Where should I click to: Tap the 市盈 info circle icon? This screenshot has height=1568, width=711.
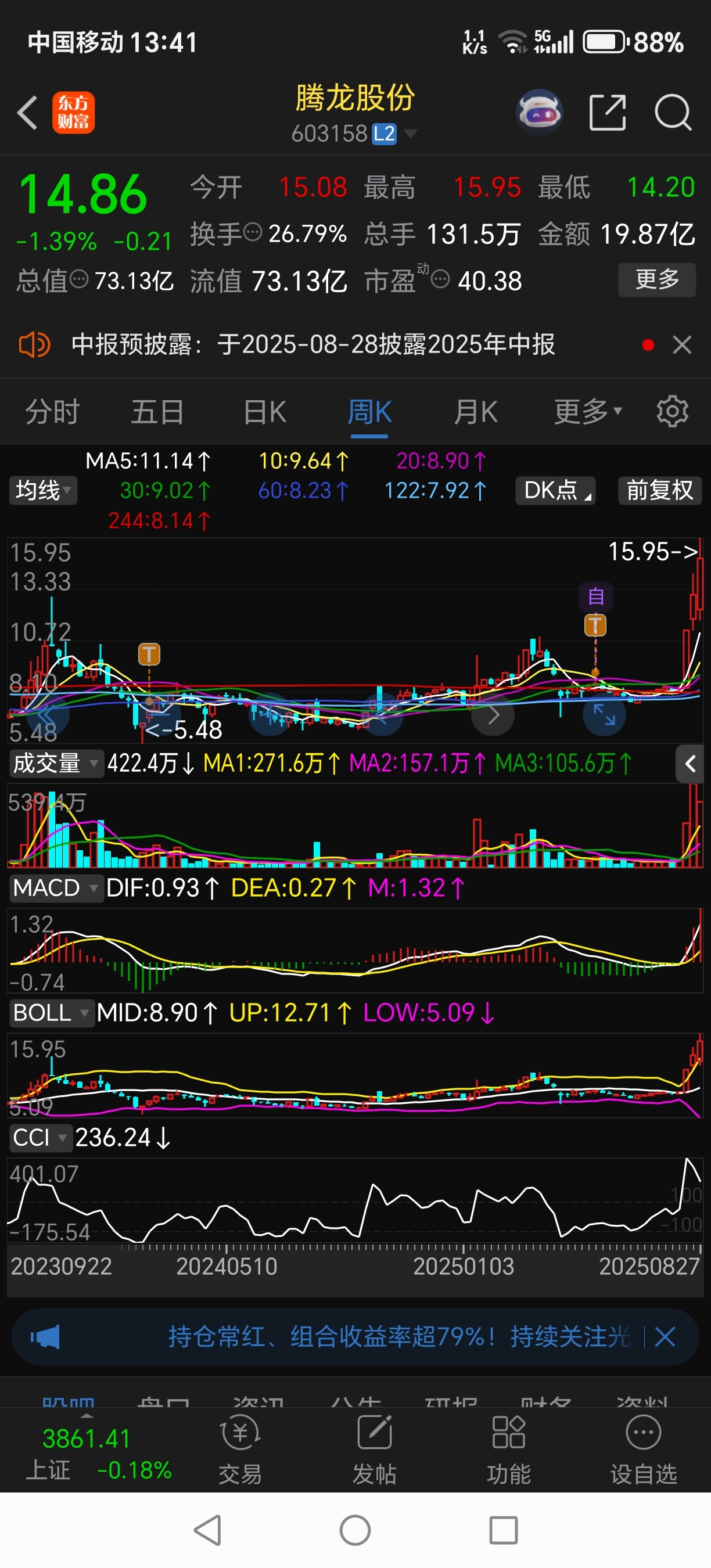click(x=440, y=279)
